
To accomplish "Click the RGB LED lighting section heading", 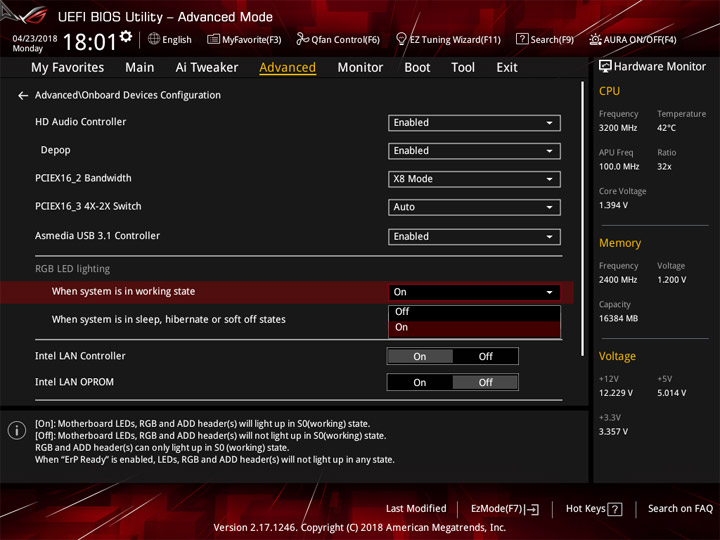I will click(x=73, y=269).
